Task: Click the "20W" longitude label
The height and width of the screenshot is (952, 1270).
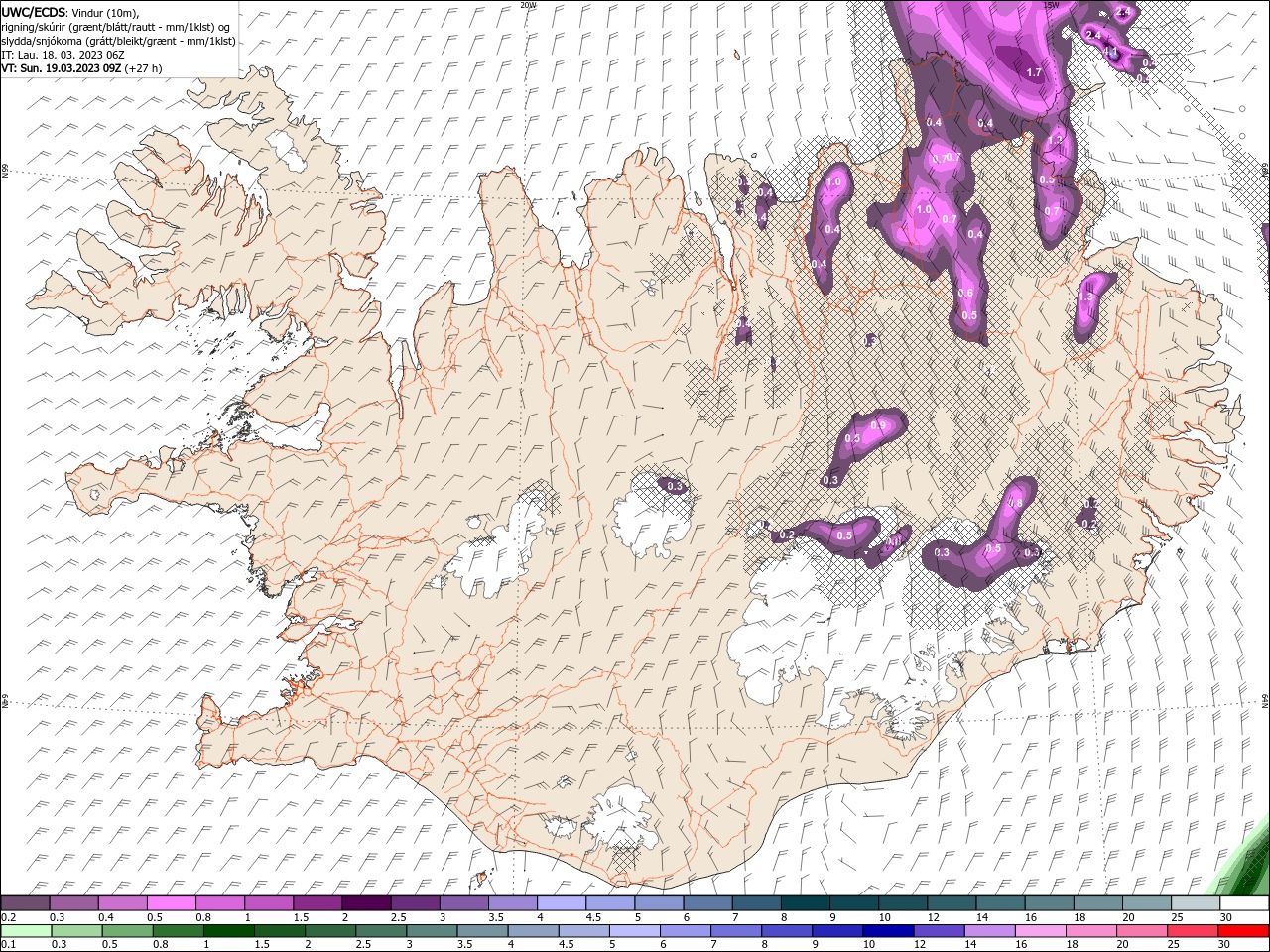Action: click(x=528, y=5)
